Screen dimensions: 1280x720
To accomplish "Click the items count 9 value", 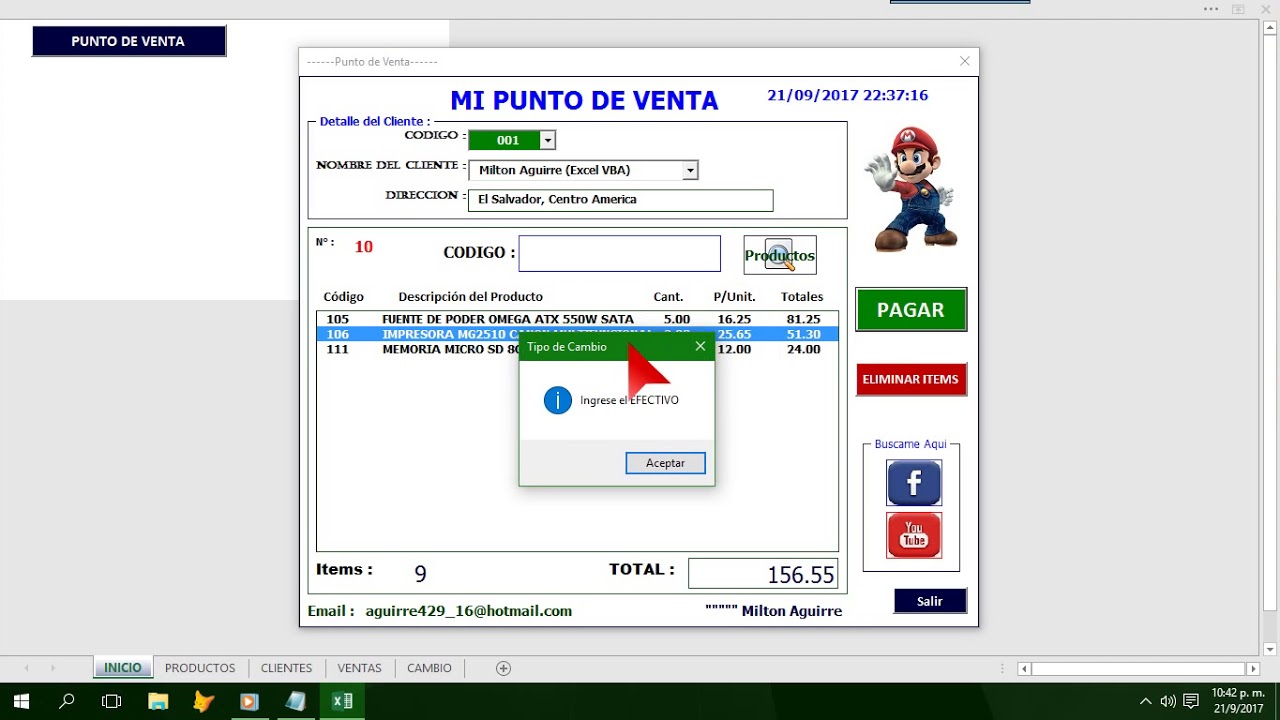I will pyautogui.click(x=420, y=574).
